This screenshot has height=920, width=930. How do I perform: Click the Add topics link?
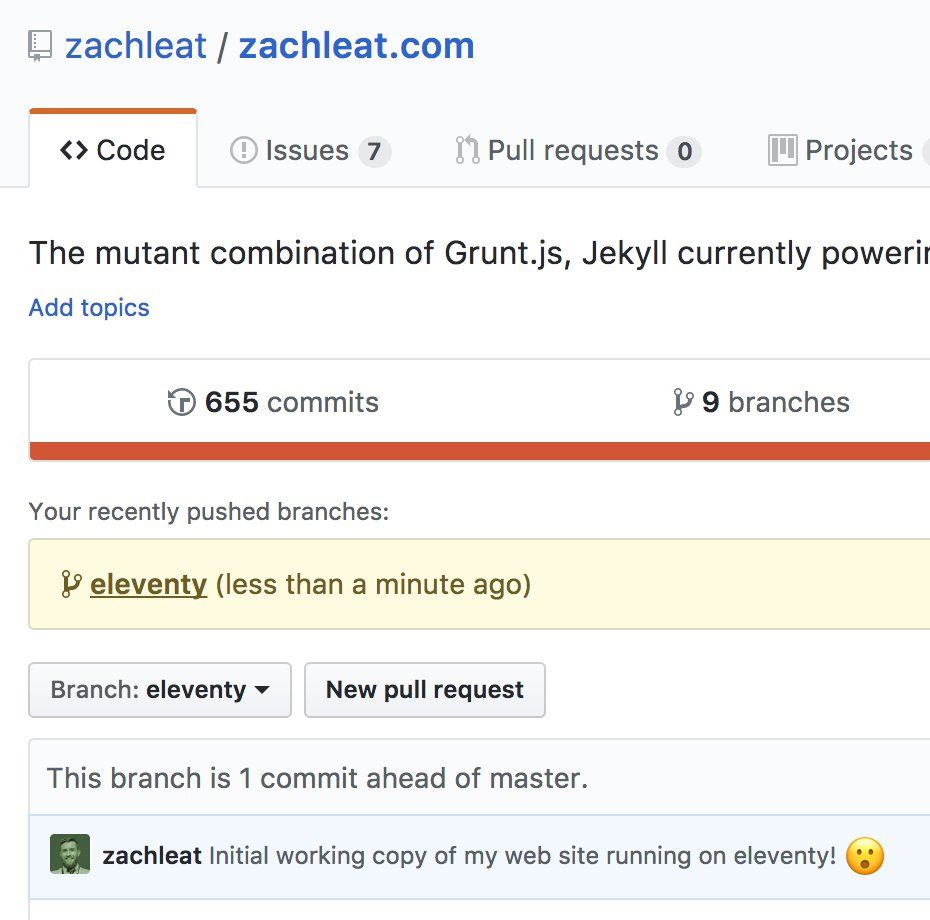point(89,308)
